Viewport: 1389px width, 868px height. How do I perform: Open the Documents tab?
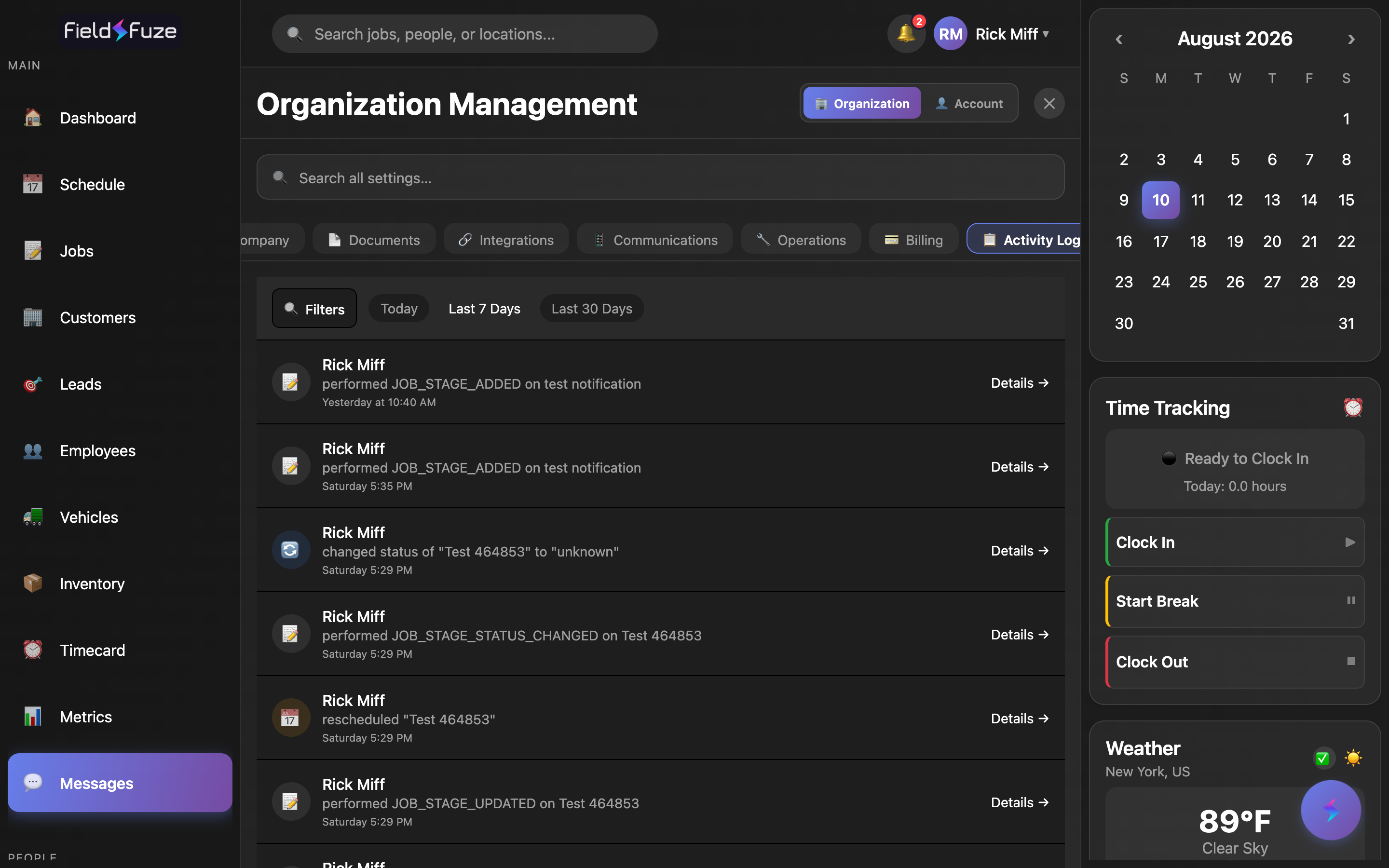coord(374,239)
